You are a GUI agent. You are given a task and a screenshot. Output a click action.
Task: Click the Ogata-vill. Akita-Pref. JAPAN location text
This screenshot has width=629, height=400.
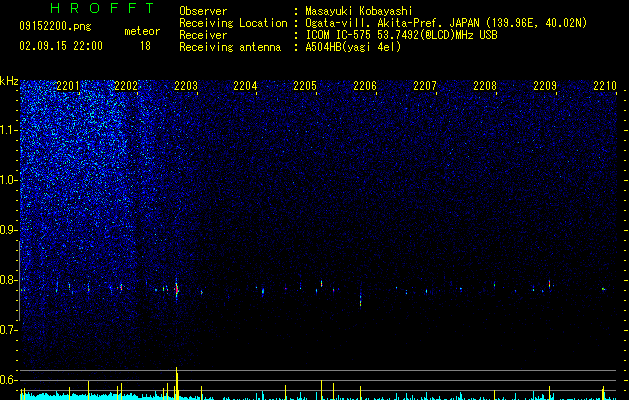[446, 23]
